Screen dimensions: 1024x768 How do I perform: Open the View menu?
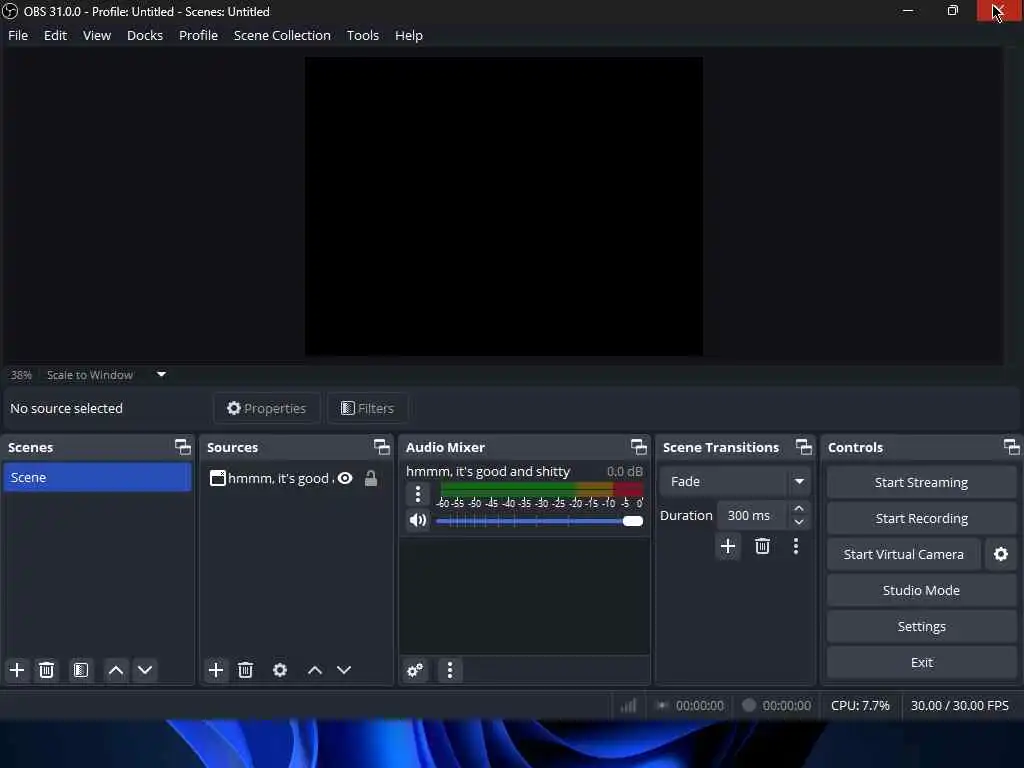click(x=97, y=35)
